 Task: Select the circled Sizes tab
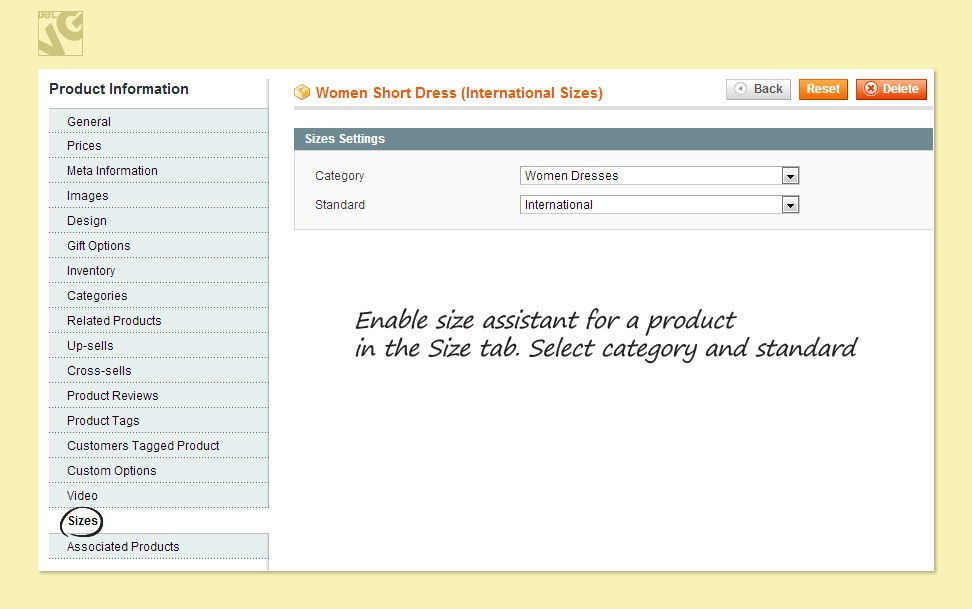(x=83, y=521)
